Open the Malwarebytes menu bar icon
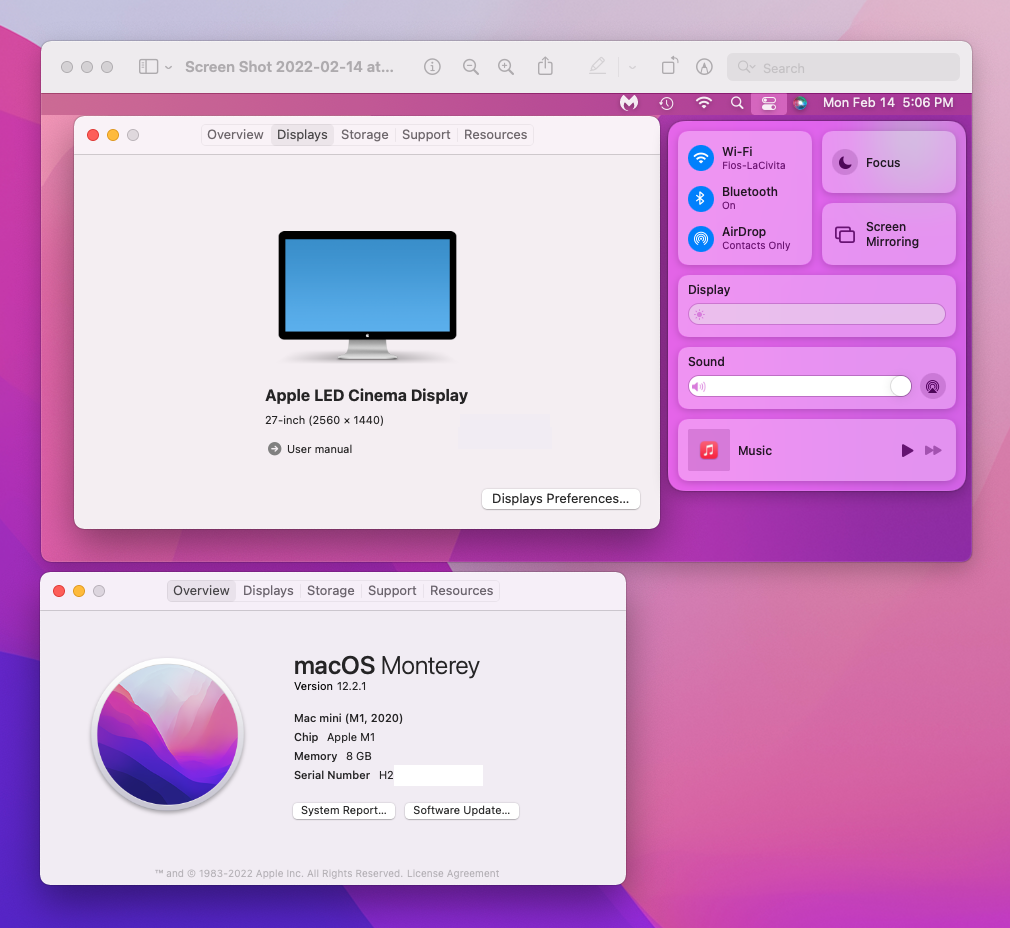This screenshot has width=1010, height=928. (x=629, y=102)
